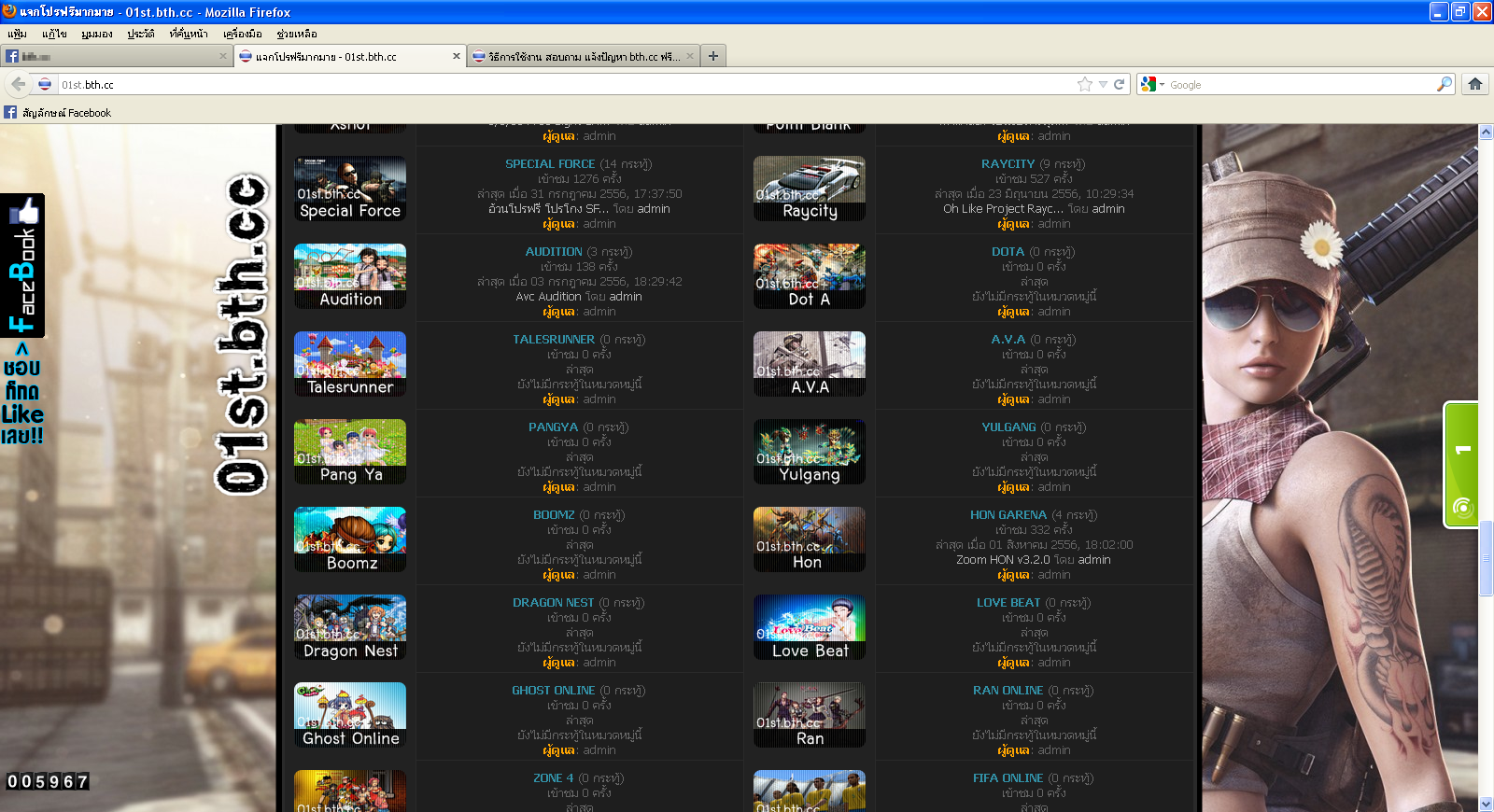Bookmark this page with the star icon
1494x812 pixels.
coord(1084,84)
